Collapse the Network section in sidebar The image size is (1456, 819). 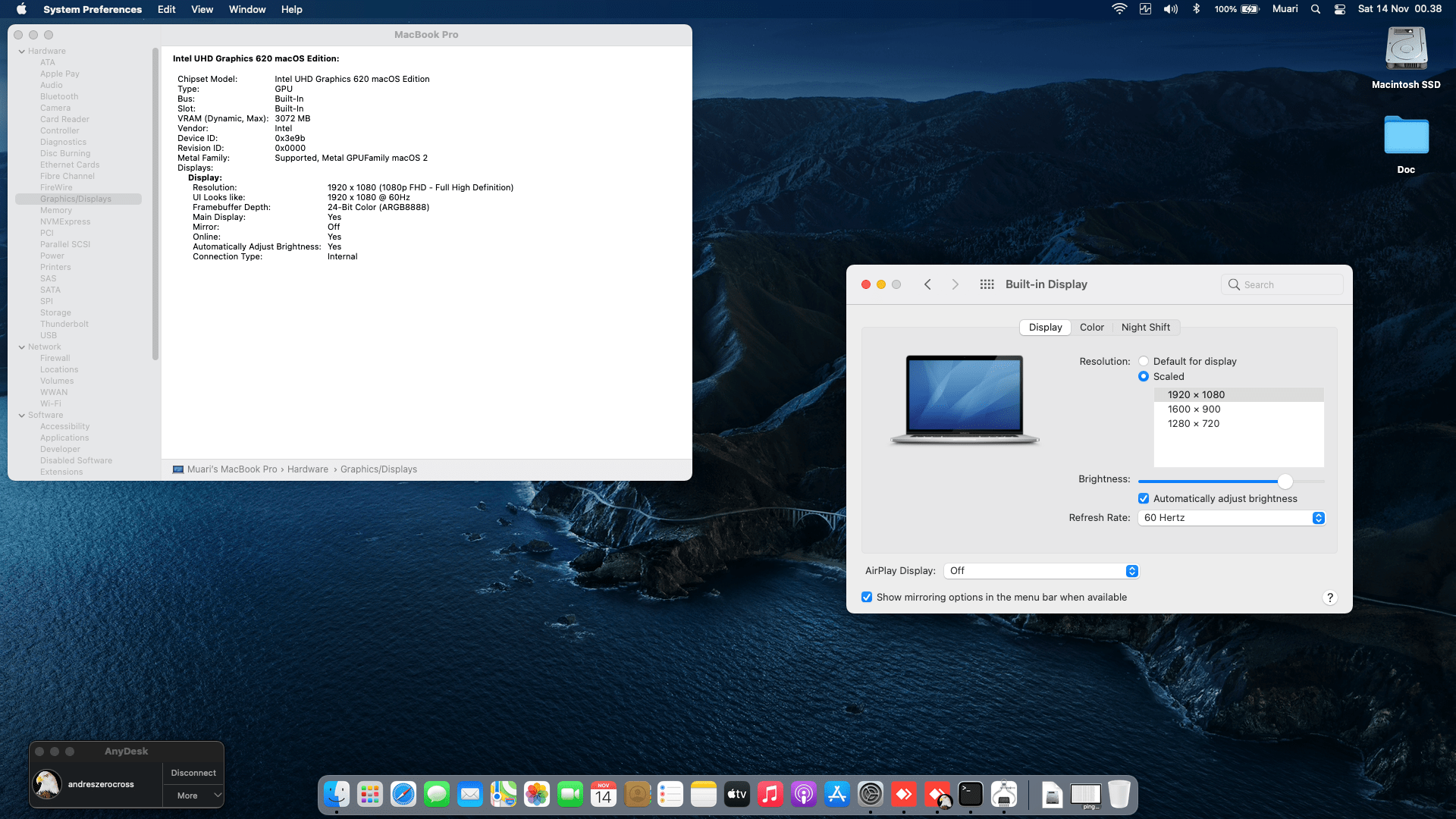point(21,347)
